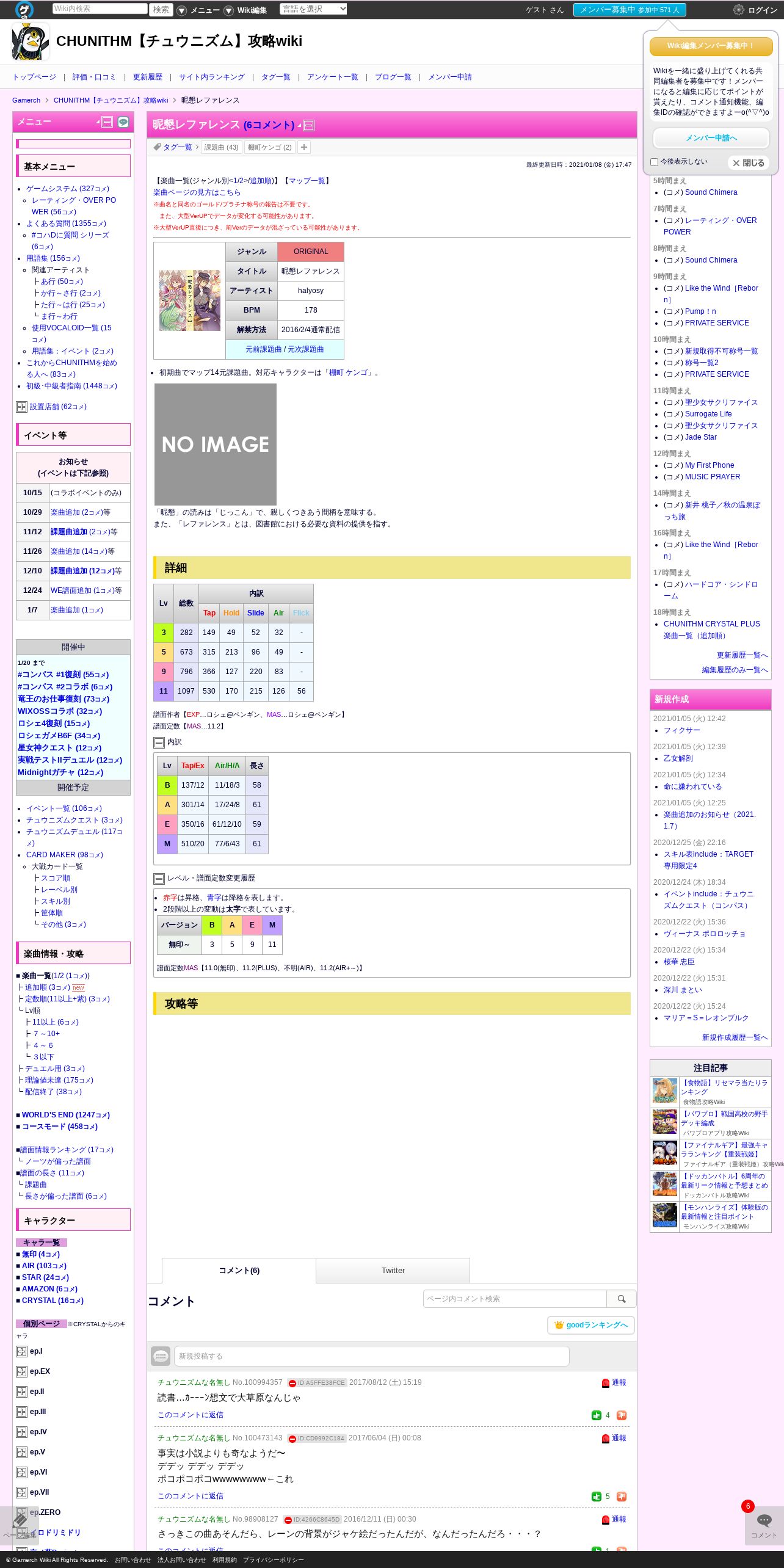Image resolution: width=784 pixels, height=1568 pixels.
Task: Click the 新規投稿する comment input
Action: coord(372,1356)
